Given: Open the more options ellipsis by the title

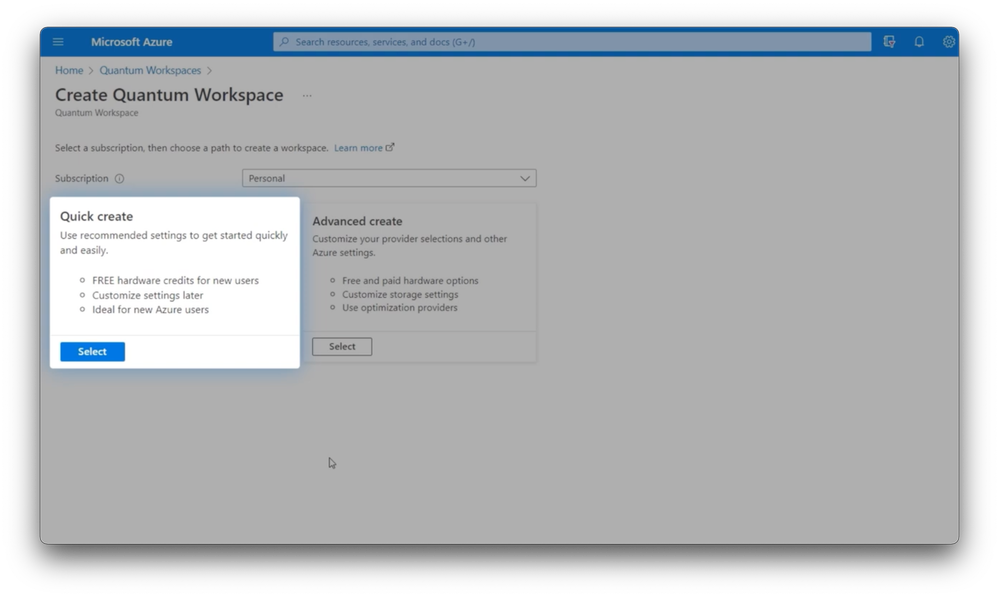Looking at the screenshot, I should pos(307,96).
